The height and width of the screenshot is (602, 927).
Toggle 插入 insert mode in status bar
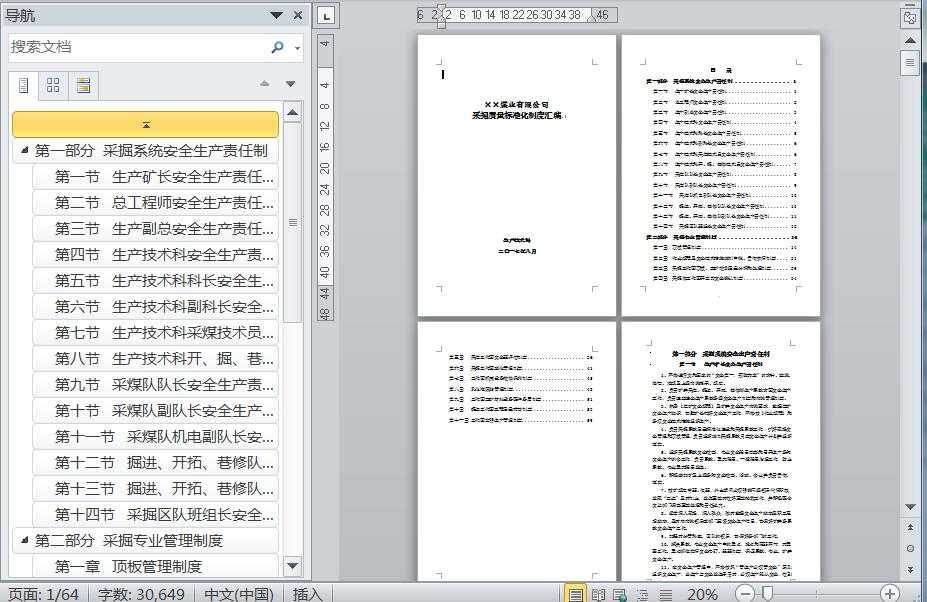point(308,594)
